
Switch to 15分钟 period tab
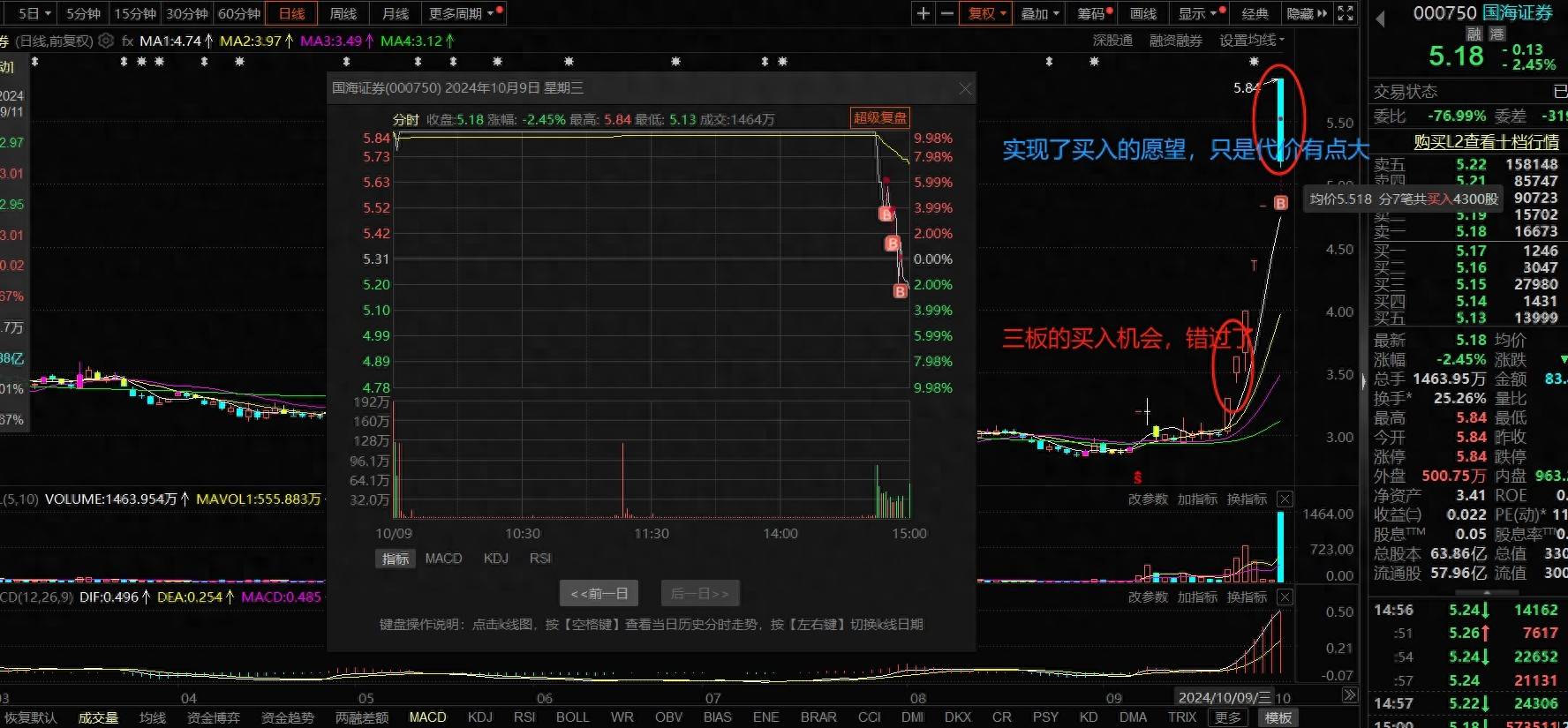tap(135, 13)
